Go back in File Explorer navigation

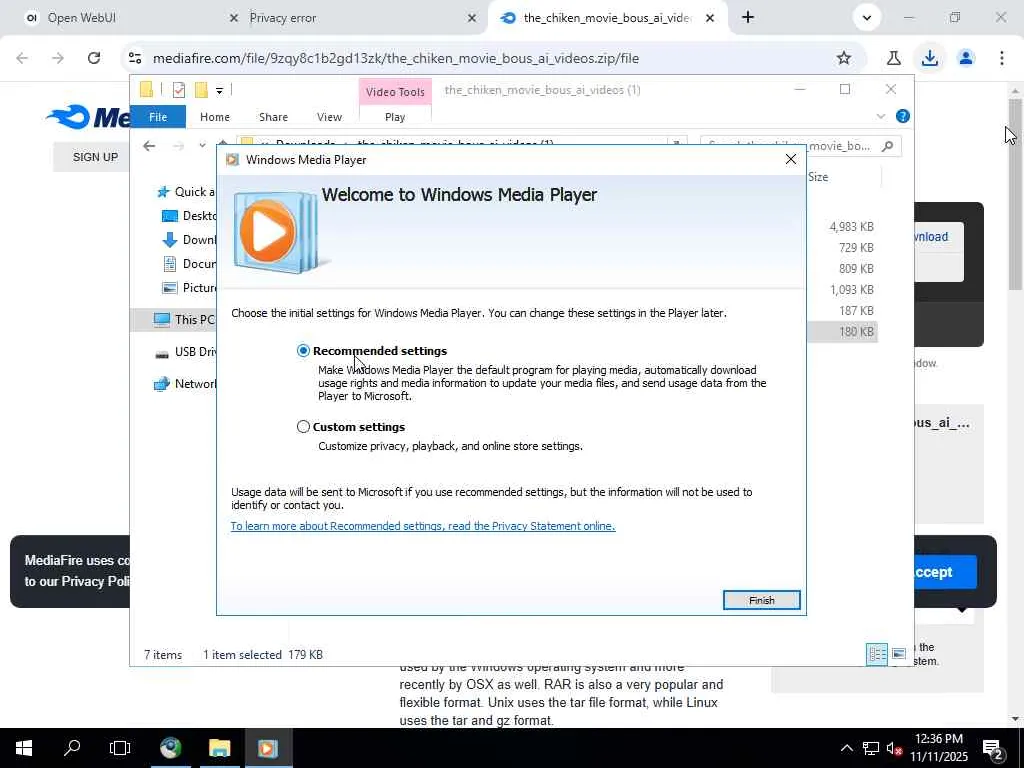[149, 146]
